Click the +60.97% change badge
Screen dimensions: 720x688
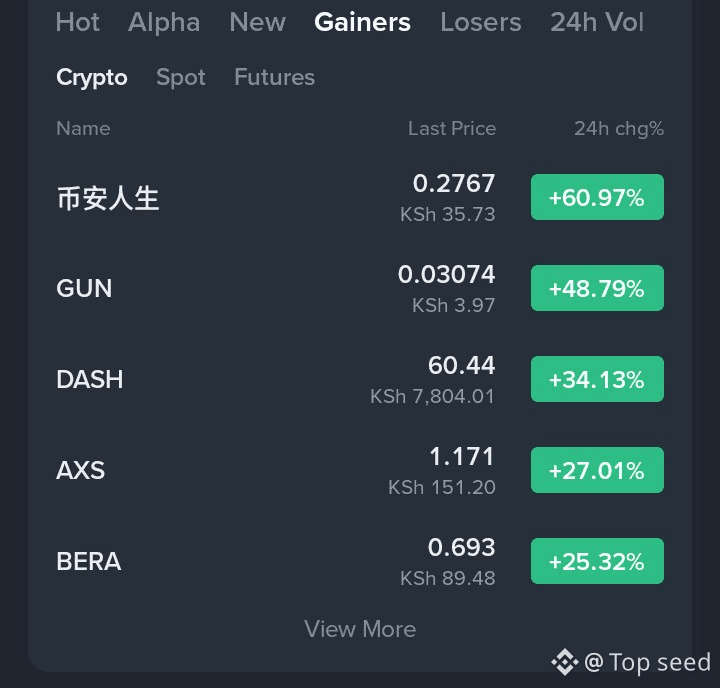click(x=597, y=198)
